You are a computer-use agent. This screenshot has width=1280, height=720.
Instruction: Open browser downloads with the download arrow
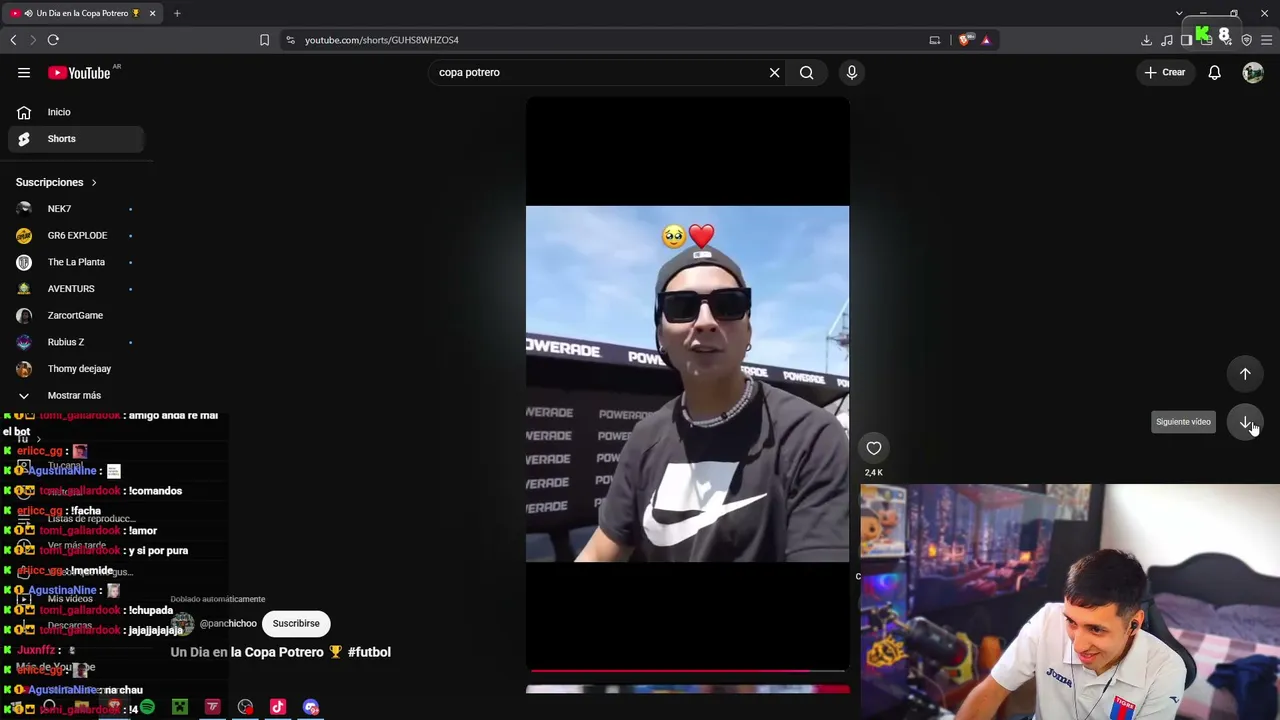(x=1146, y=40)
